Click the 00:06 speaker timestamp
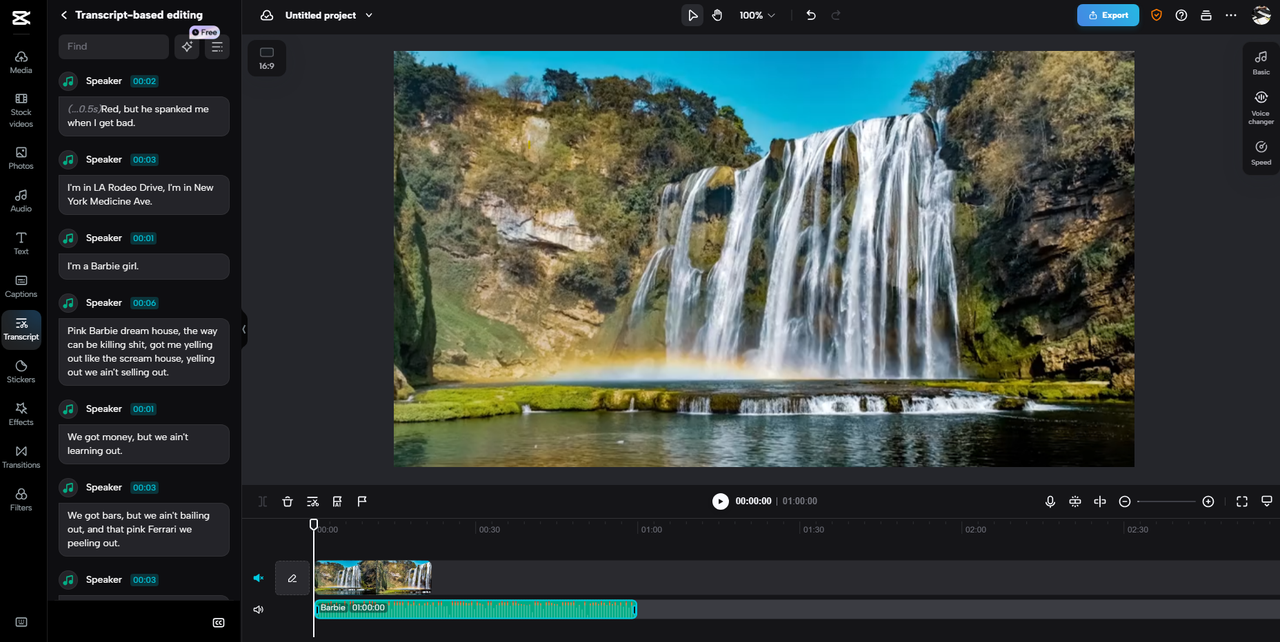1280x642 pixels. [x=144, y=303]
